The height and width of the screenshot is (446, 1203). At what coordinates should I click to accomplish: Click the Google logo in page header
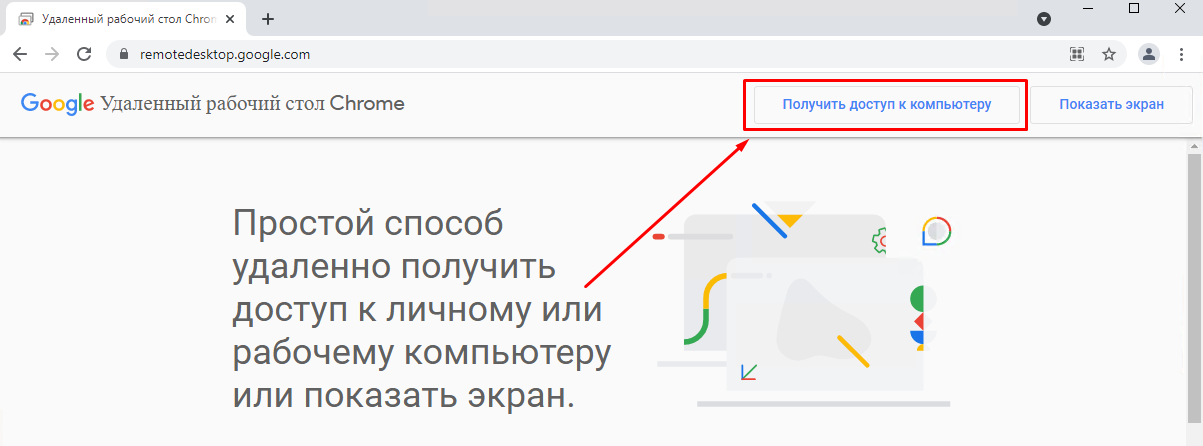(x=56, y=104)
